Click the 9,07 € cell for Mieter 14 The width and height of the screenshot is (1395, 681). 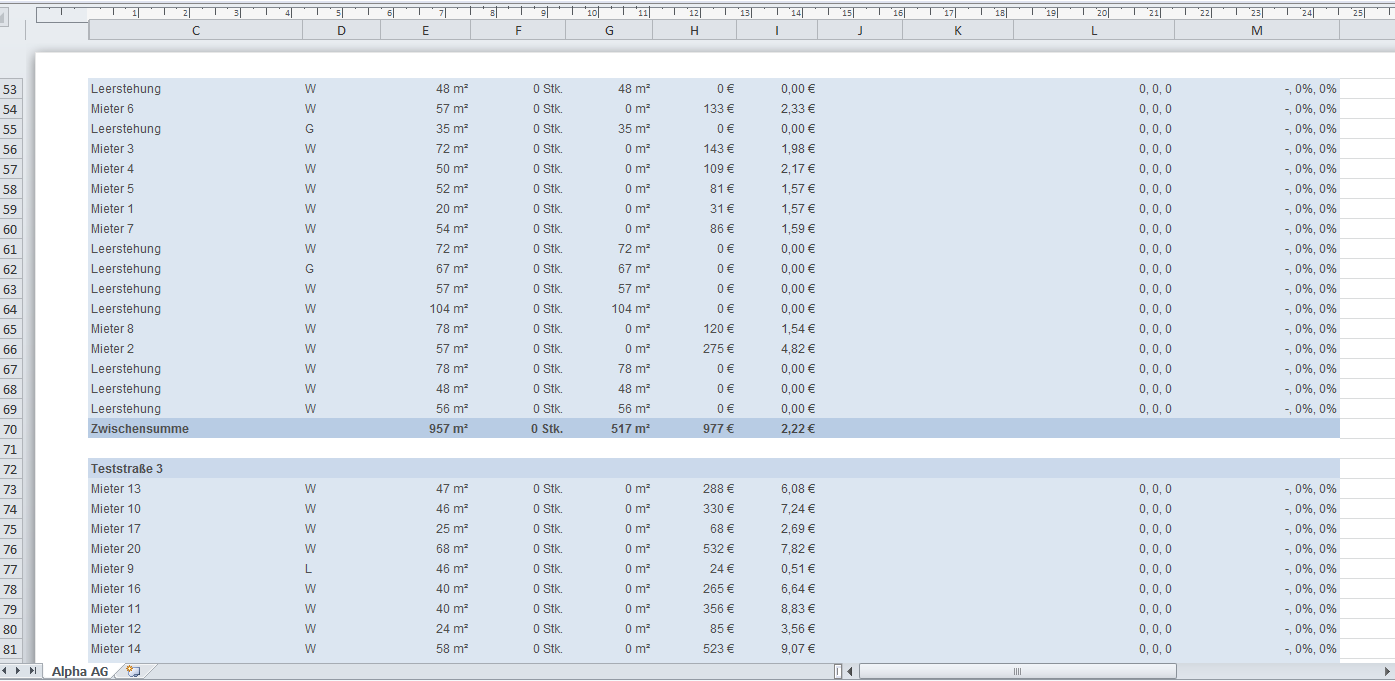777,649
